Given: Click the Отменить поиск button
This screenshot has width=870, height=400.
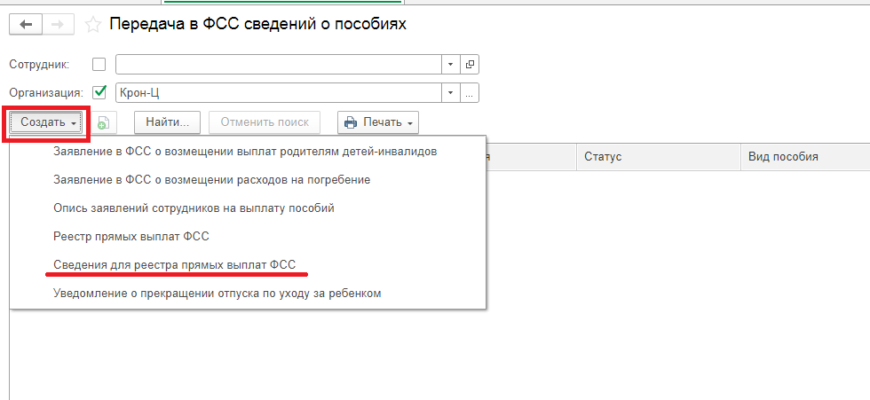Looking at the screenshot, I should 265,123.
